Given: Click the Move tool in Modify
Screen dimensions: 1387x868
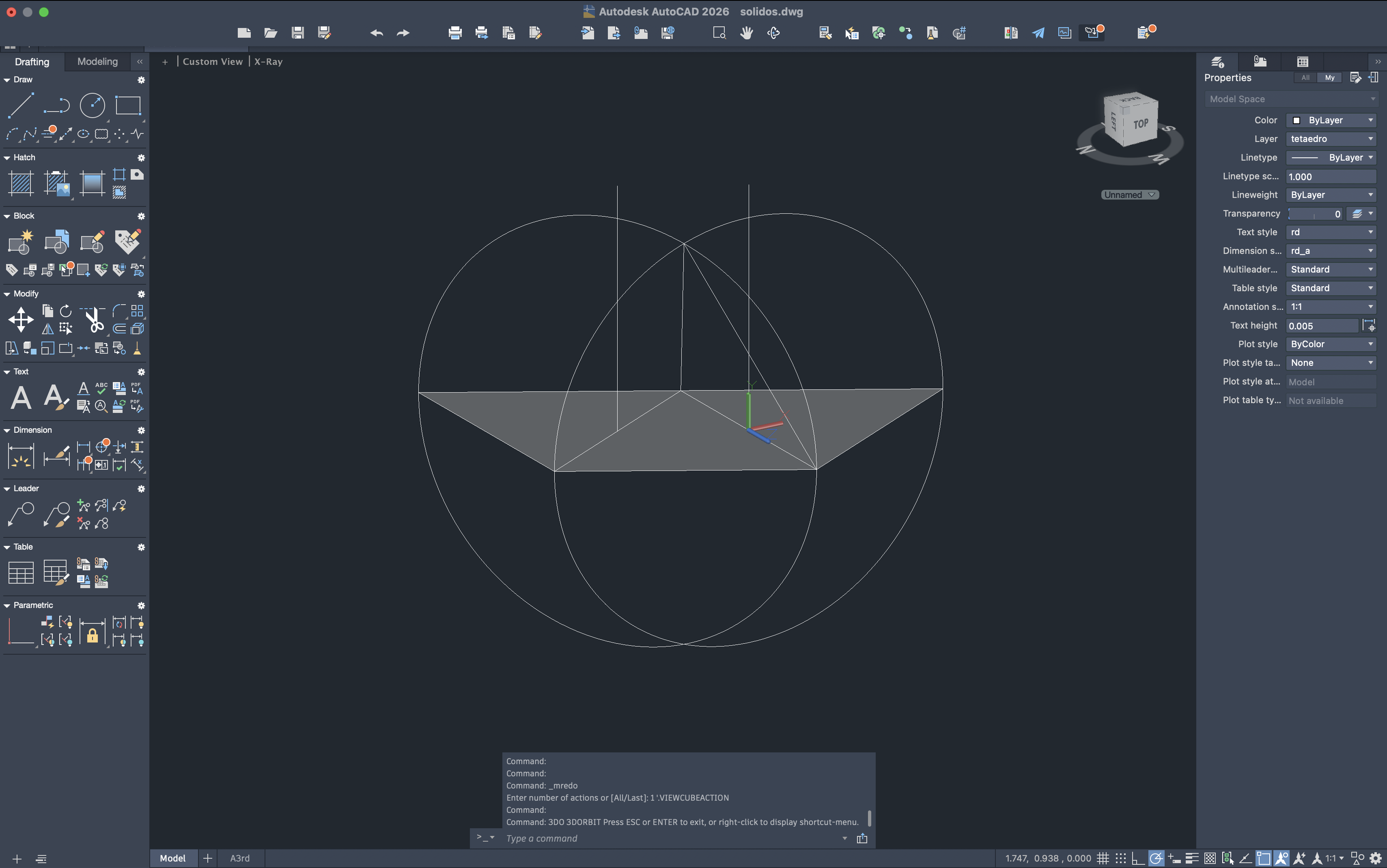Looking at the screenshot, I should click(21, 320).
